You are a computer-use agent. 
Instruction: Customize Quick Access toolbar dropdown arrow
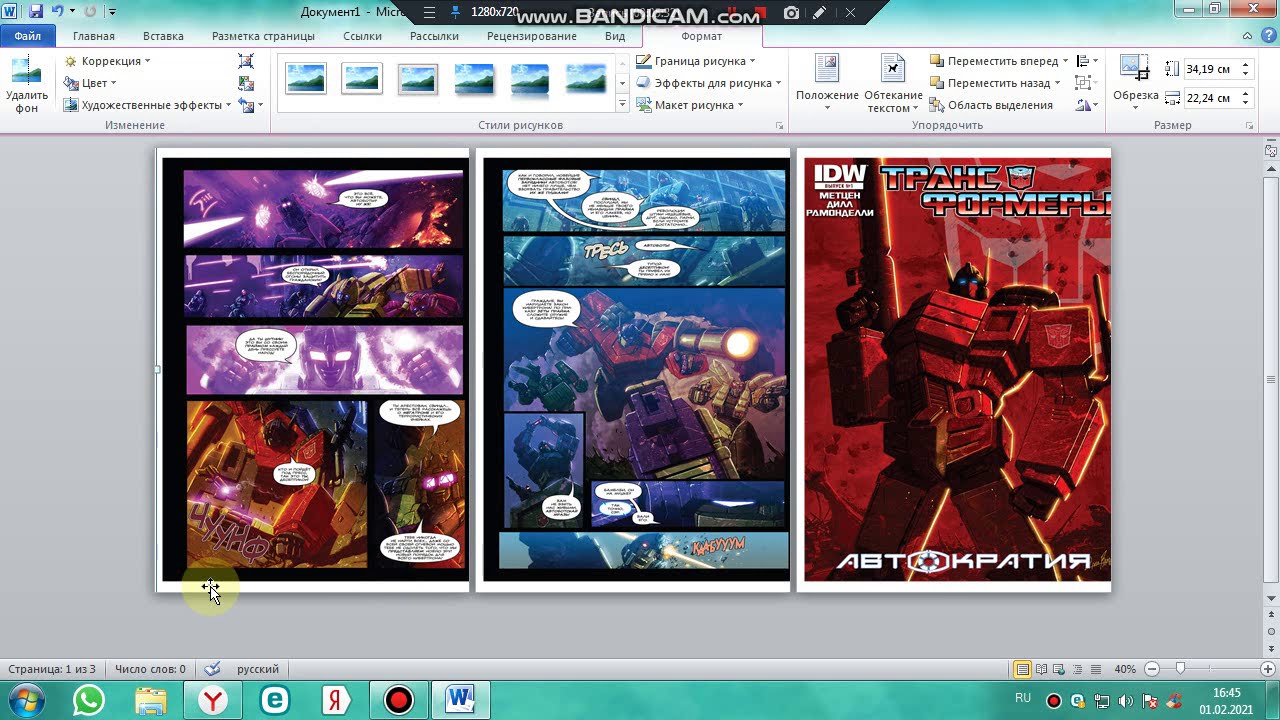(112, 12)
